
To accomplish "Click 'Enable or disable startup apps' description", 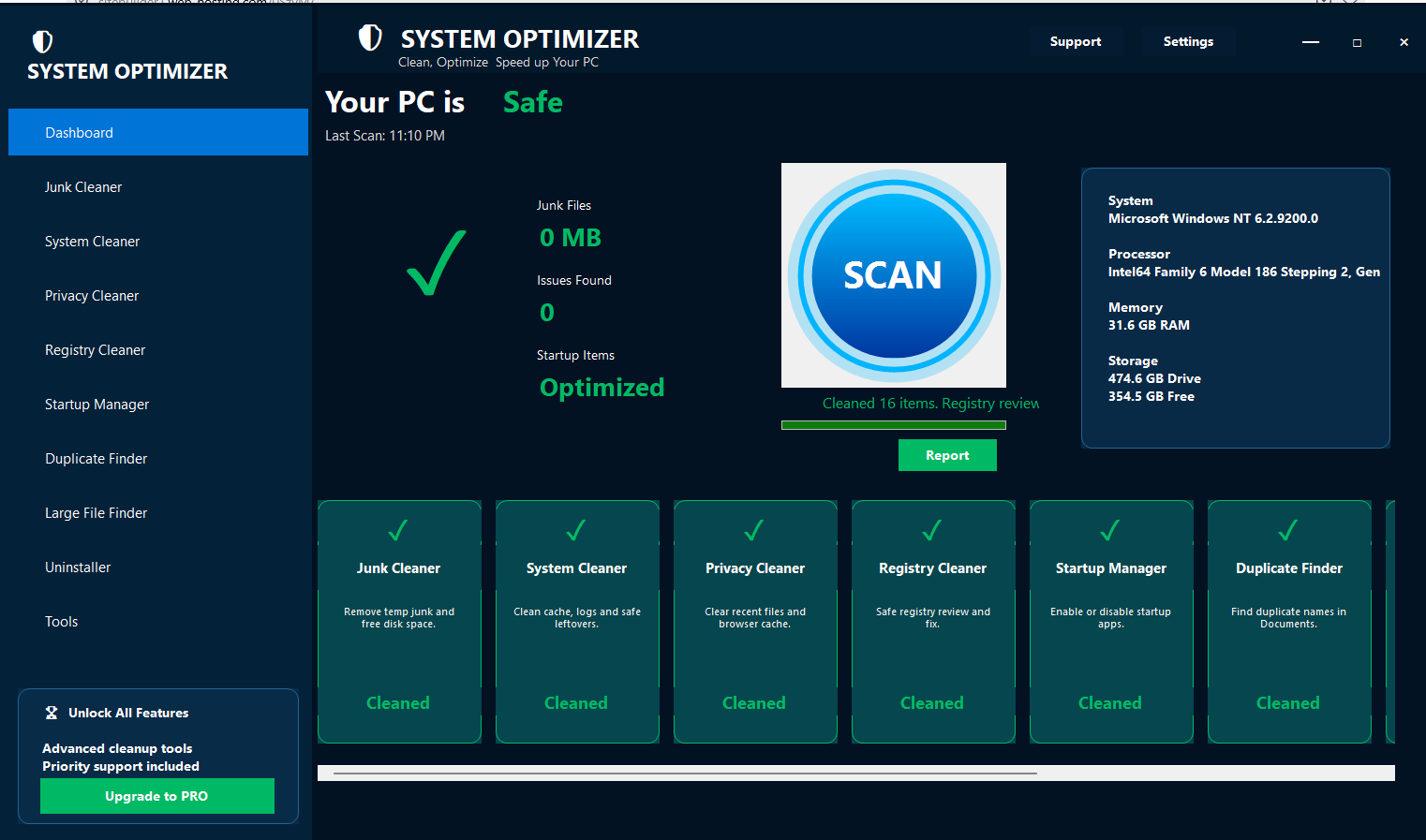I will point(1111,618).
